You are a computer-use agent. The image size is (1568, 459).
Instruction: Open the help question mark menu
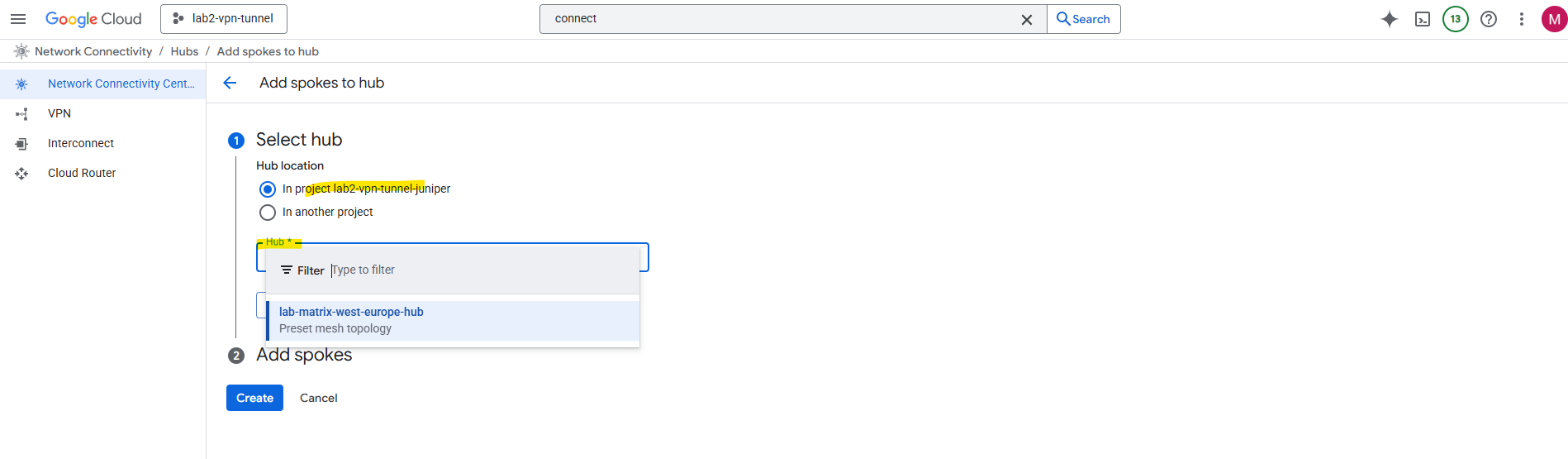point(1489,19)
